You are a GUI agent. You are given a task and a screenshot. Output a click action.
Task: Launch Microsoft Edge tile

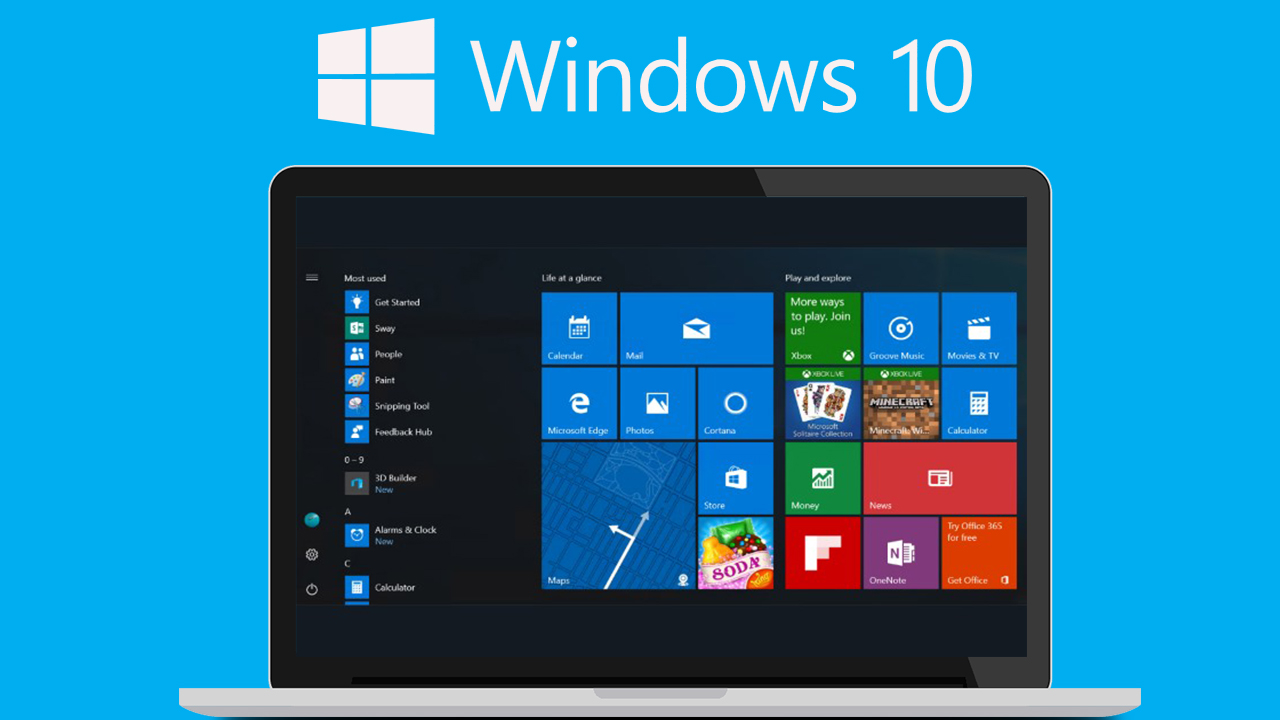(x=579, y=403)
